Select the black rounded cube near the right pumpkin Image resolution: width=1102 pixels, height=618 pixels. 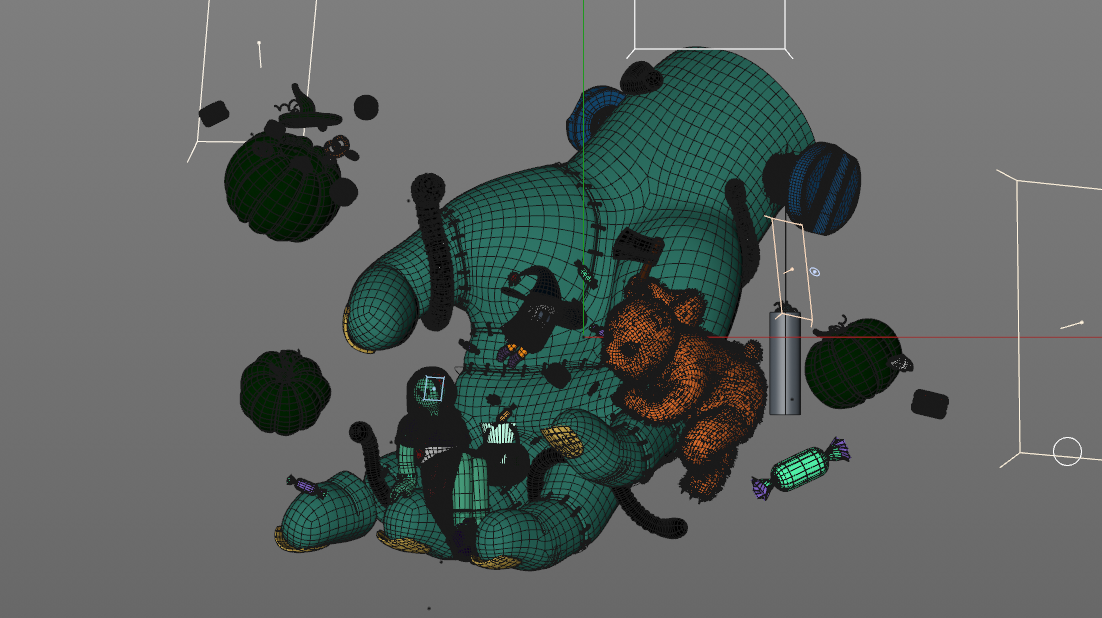tap(930, 404)
